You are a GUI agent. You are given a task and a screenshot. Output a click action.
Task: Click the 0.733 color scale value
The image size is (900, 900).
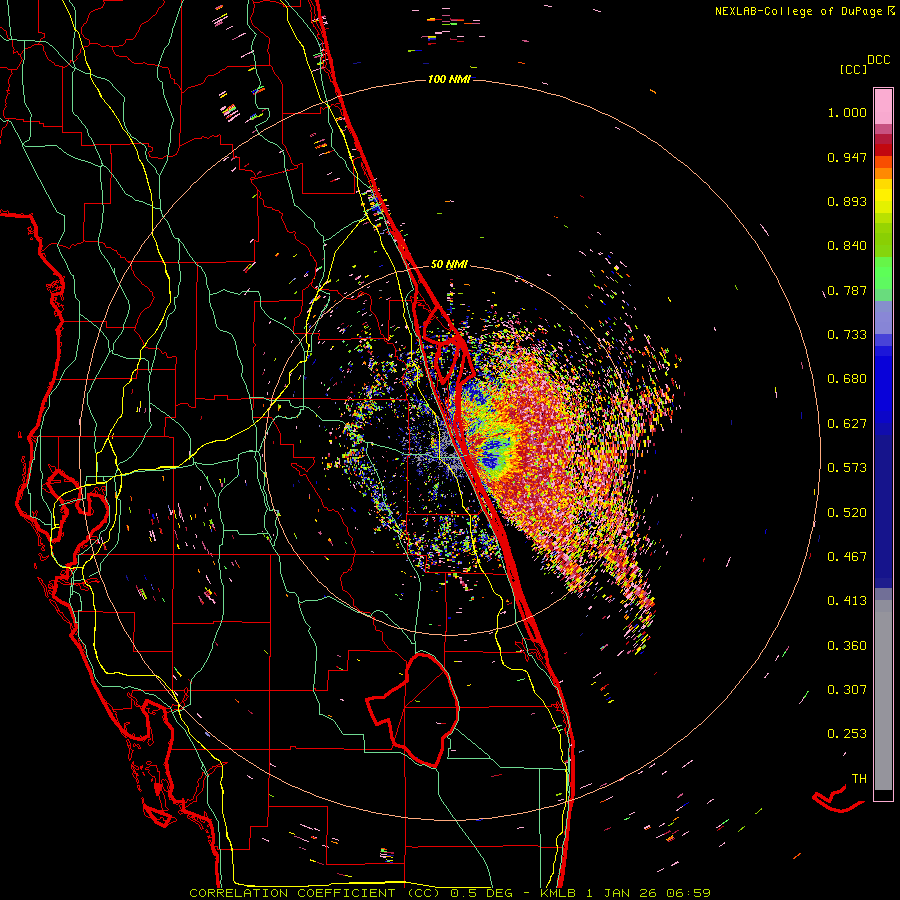[847, 335]
